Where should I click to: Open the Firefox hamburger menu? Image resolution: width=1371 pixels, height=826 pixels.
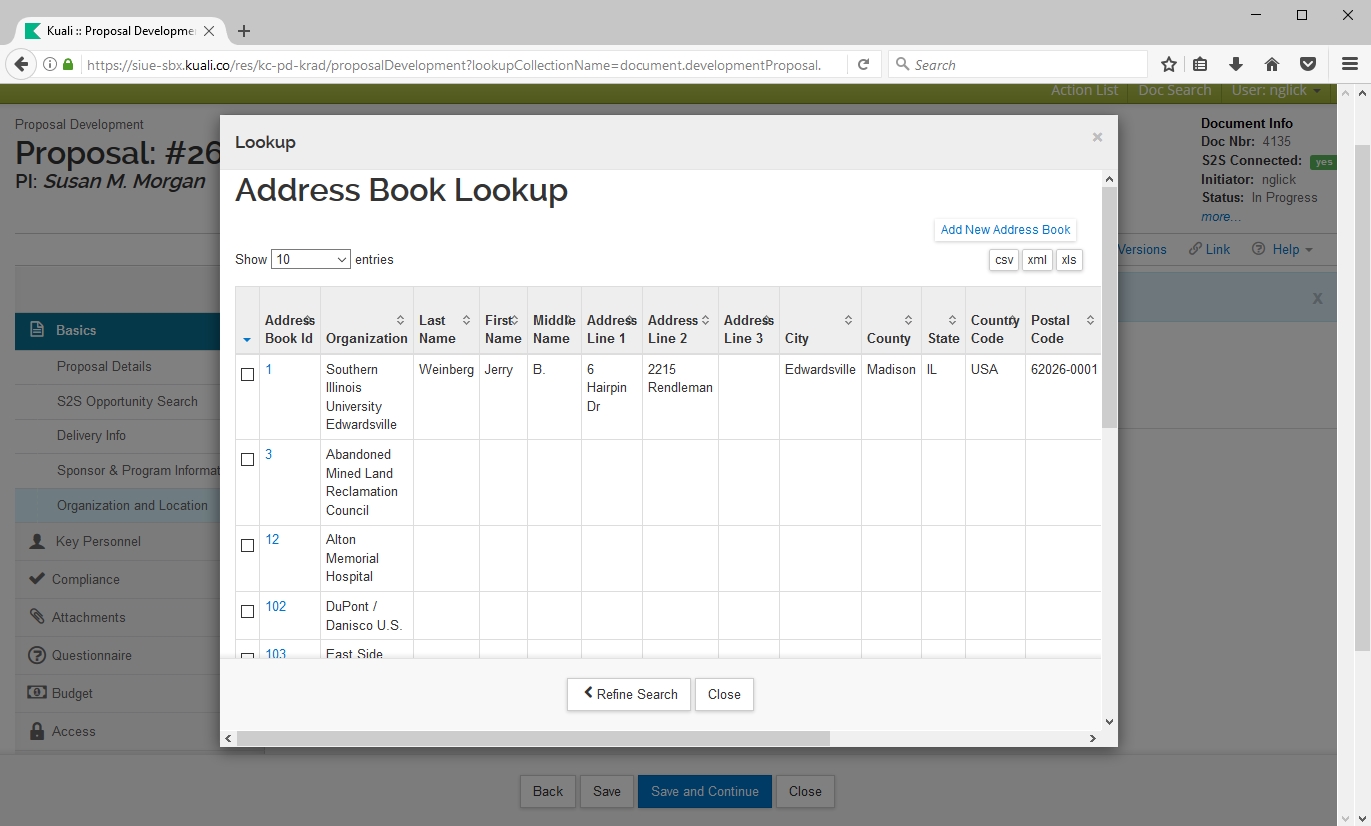(x=1349, y=65)
